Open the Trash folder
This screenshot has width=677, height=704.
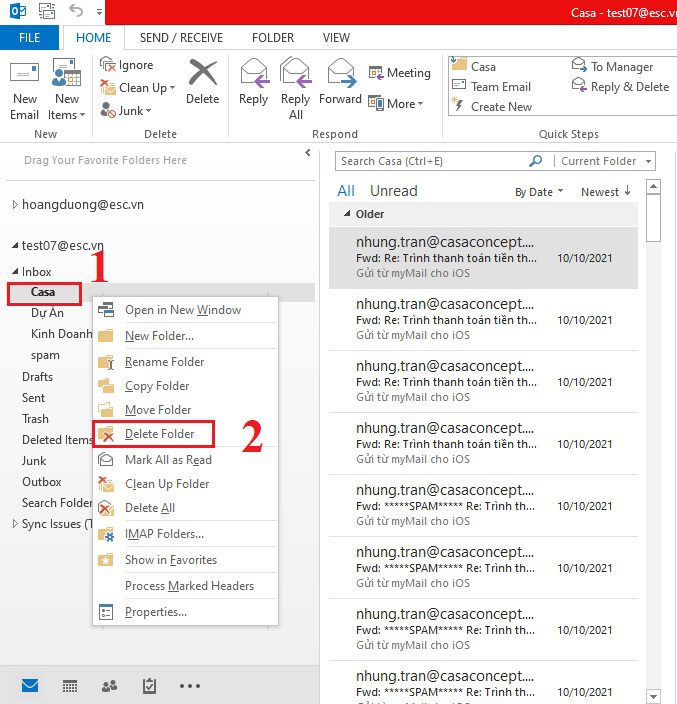click(x=35, y=419)
